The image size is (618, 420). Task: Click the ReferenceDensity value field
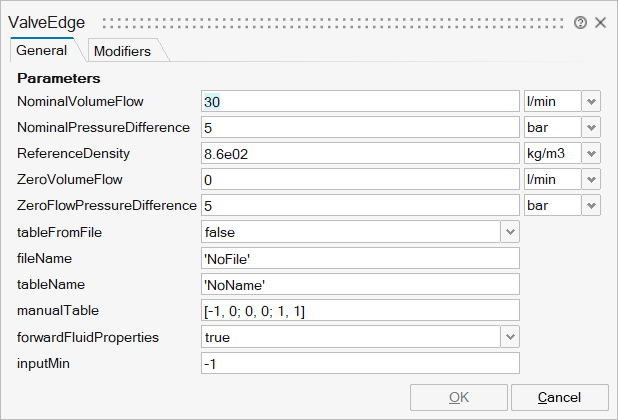click(x=360, y=154)
